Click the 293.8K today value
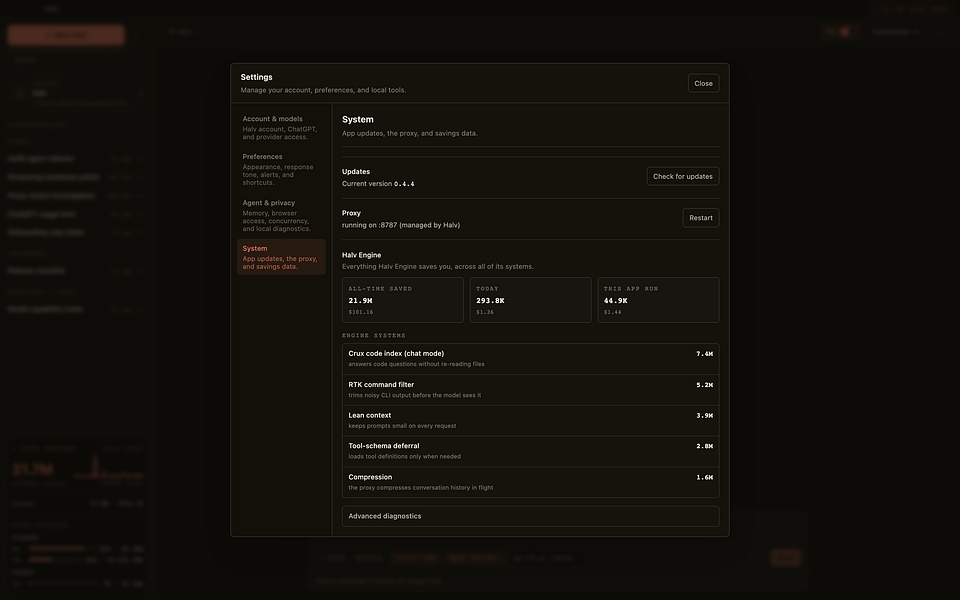Image resolution: width=960 pixels, height=600 pixels. coord(490,301)
